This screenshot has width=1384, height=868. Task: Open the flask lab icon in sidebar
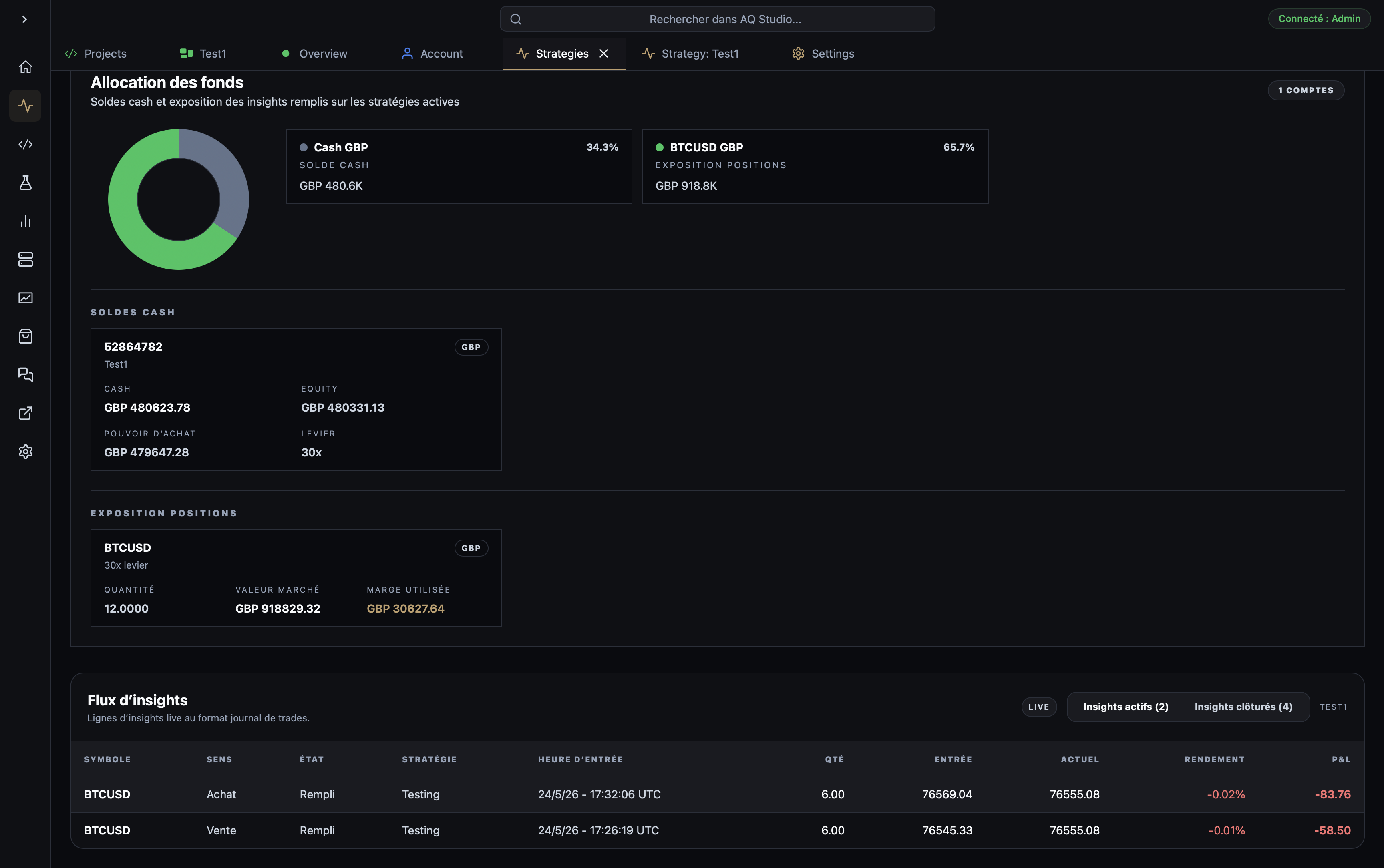pos(25,183)
